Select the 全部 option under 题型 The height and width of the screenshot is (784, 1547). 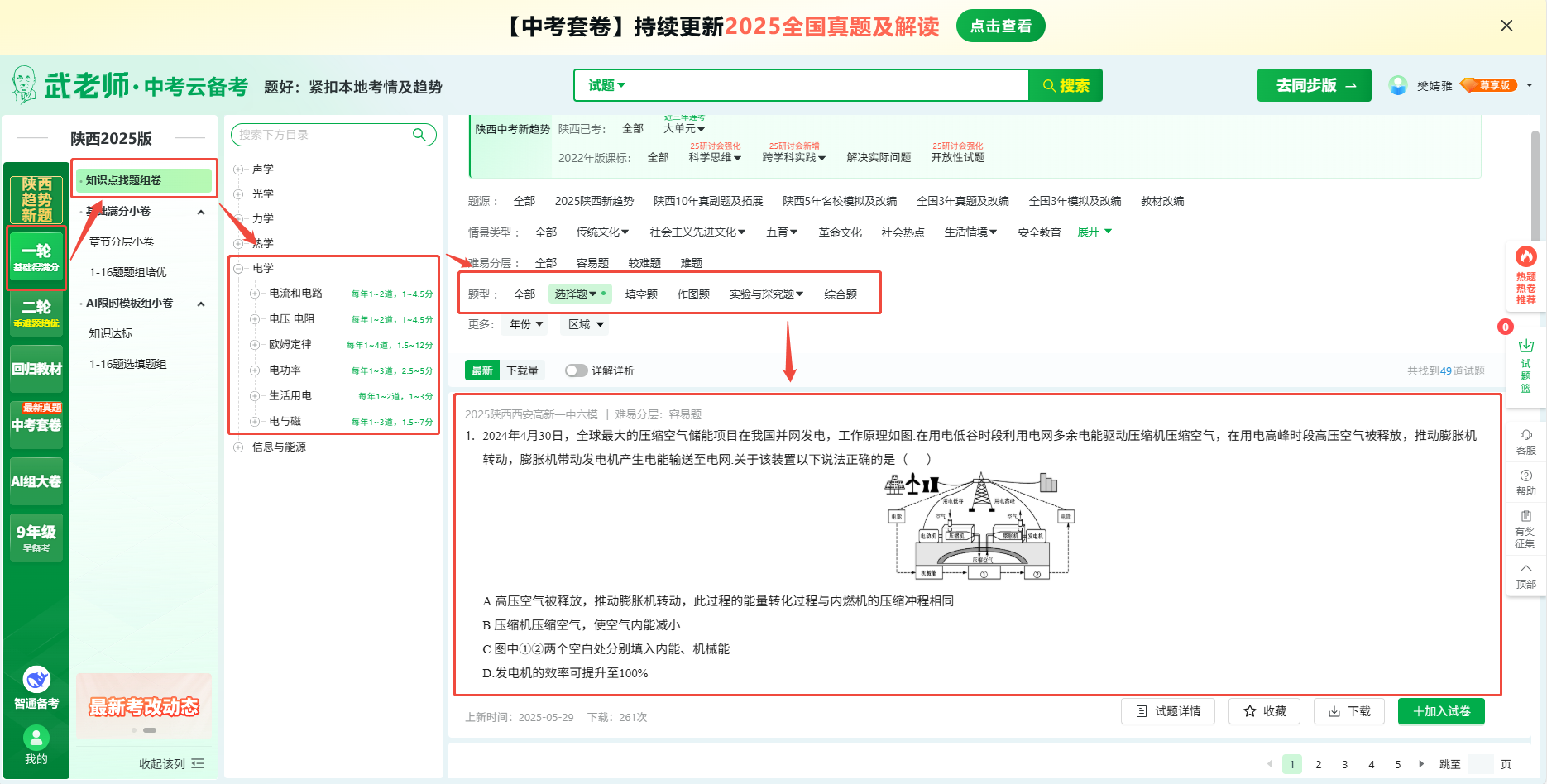tap(524, 294)
